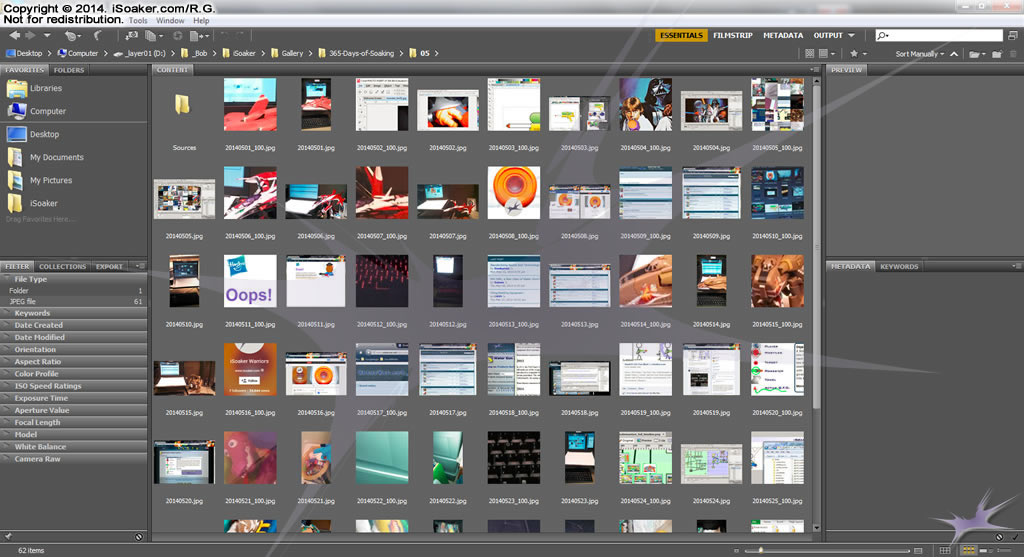The height and width of the screenshot is (557, 1024).
Task: Click the Return to Photoshop boomerang icon
Action: 97,35
